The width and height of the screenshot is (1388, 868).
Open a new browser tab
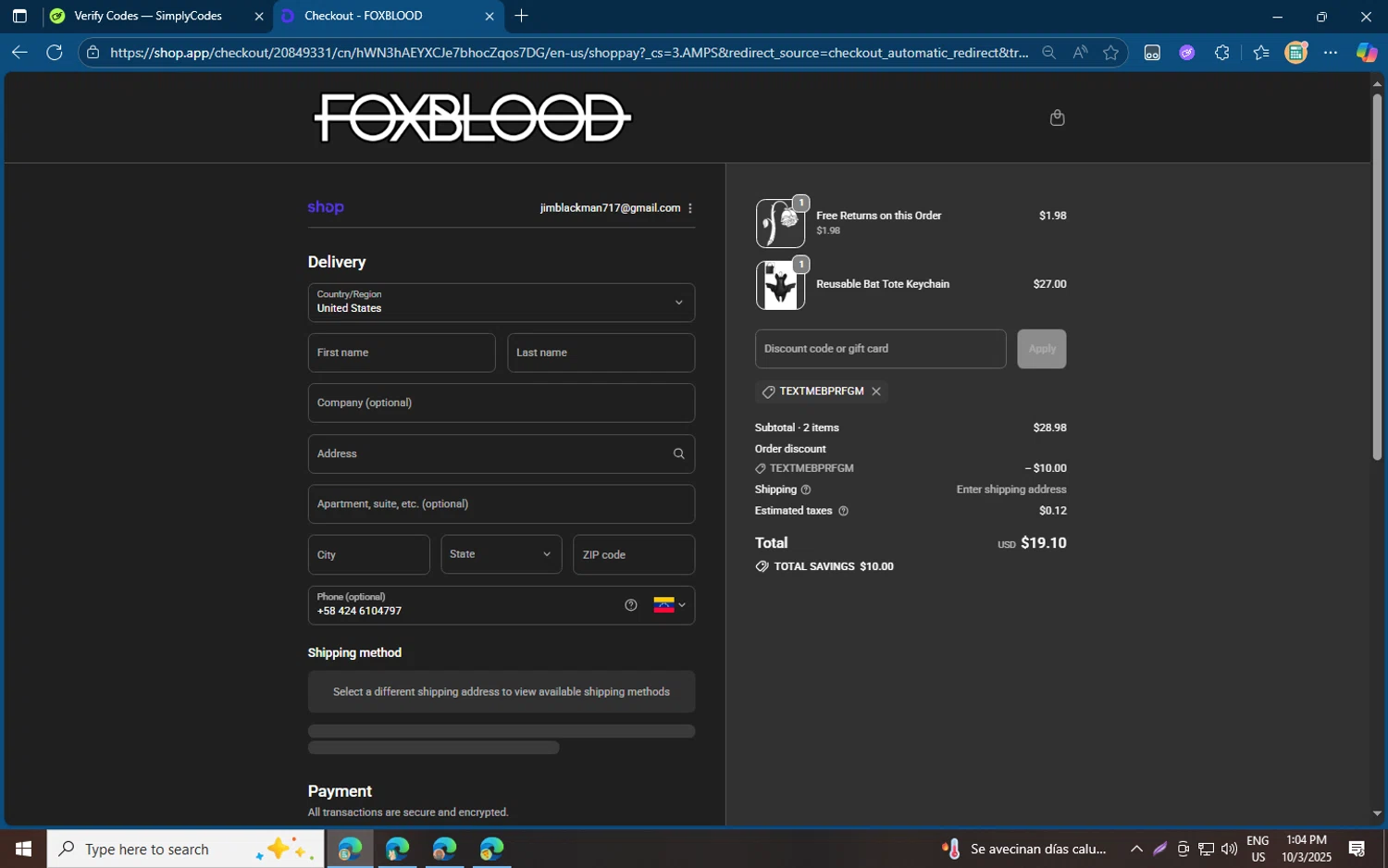(x=522, y=16)
